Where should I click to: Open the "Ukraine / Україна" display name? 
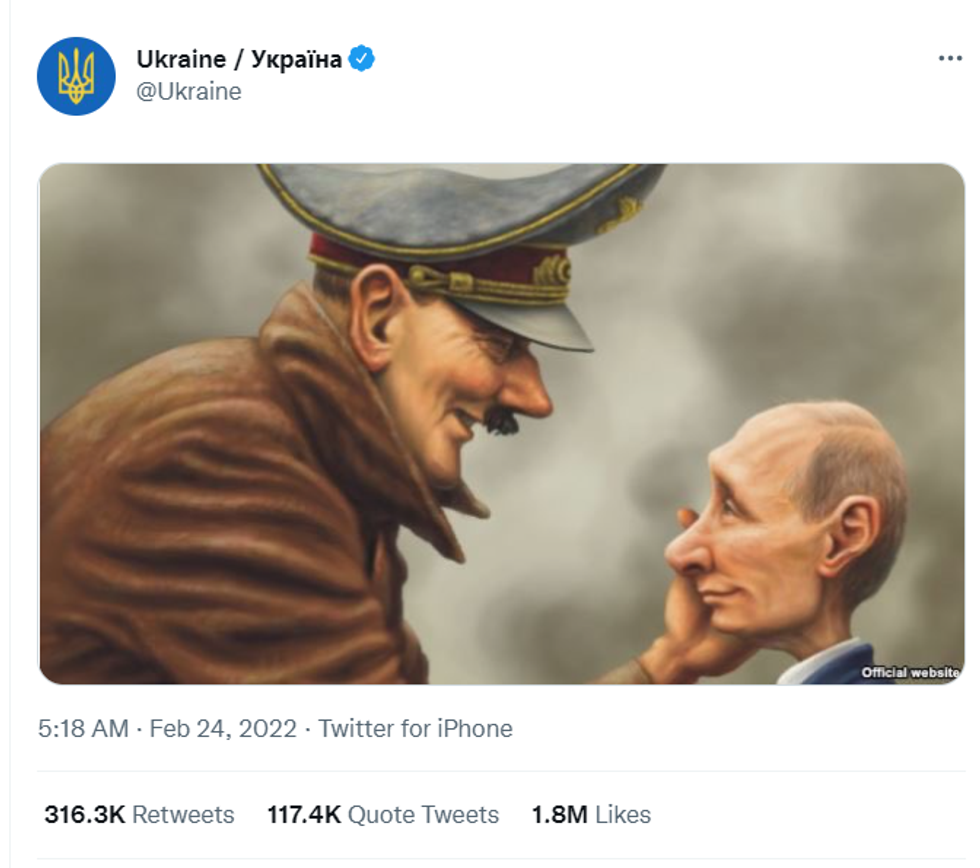pyautogui.click(x=239, y=59)
